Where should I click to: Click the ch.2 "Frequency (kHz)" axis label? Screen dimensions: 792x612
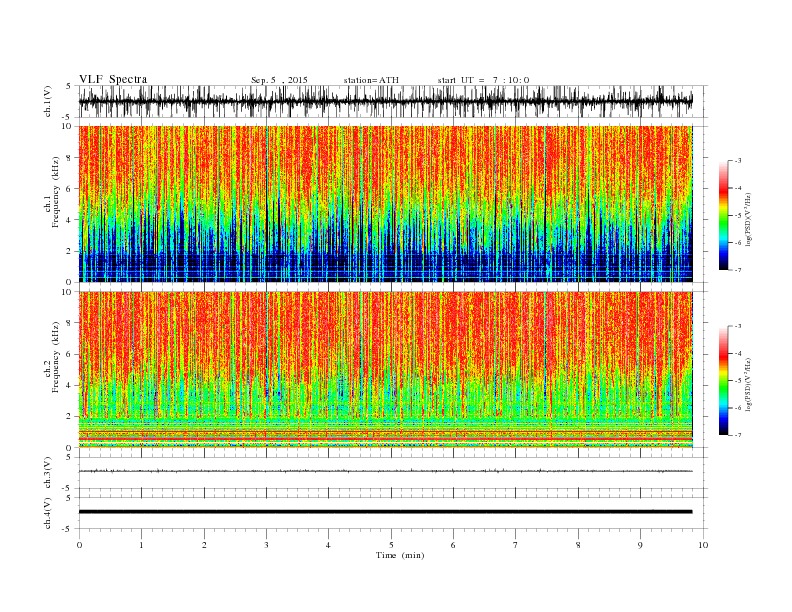point(55,357)
